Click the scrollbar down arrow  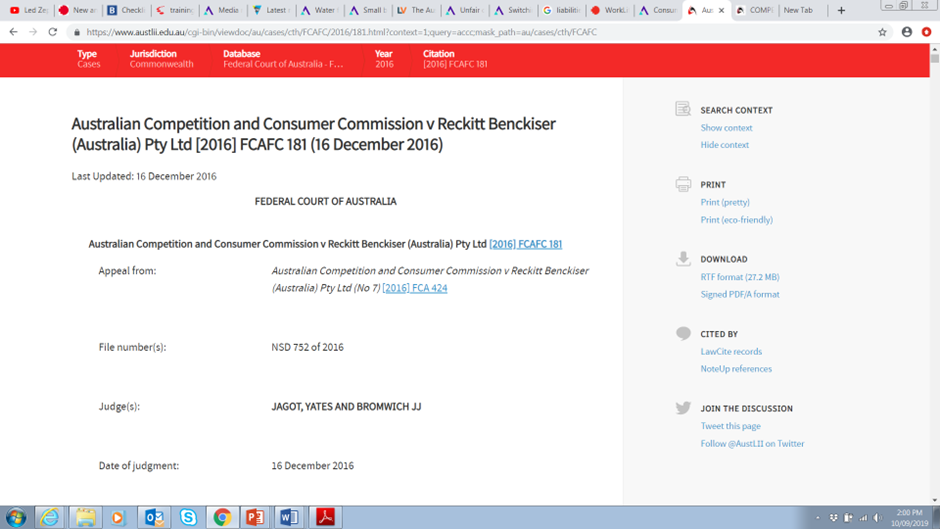coord(935,500)
